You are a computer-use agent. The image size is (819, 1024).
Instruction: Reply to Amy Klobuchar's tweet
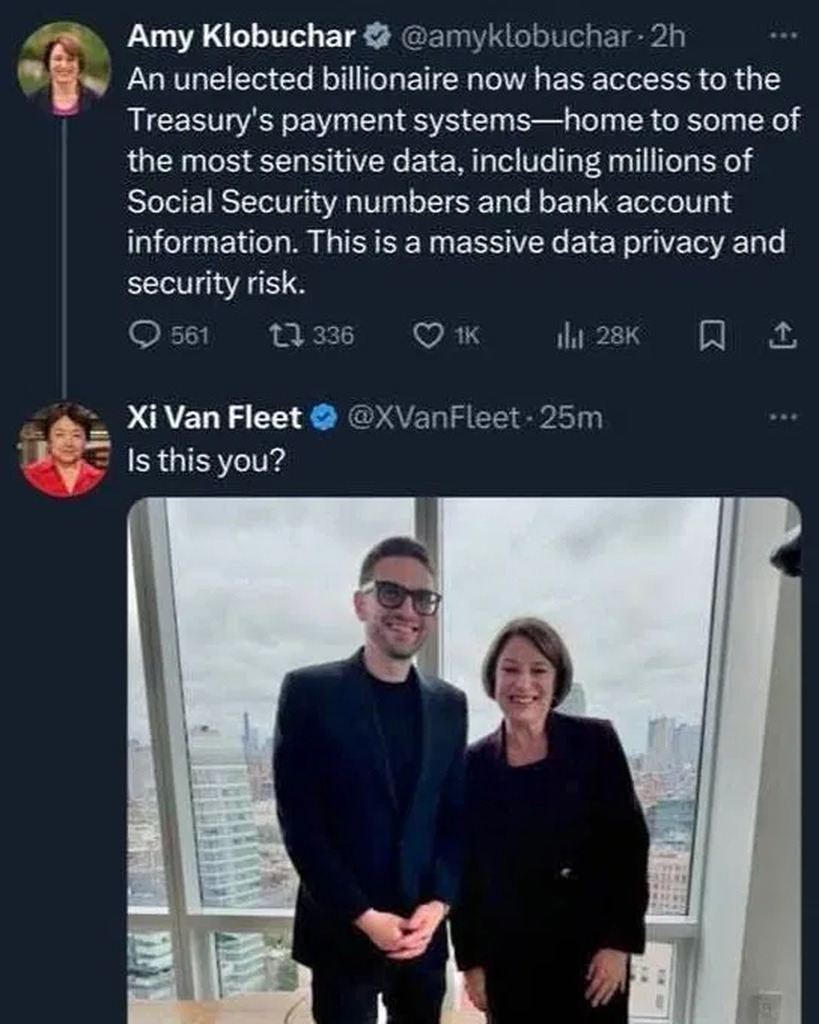coord(146,336)
